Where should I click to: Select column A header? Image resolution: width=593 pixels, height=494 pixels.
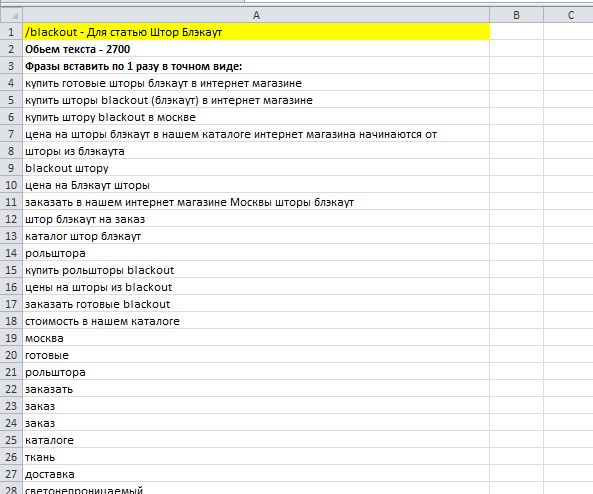point(256,15)
